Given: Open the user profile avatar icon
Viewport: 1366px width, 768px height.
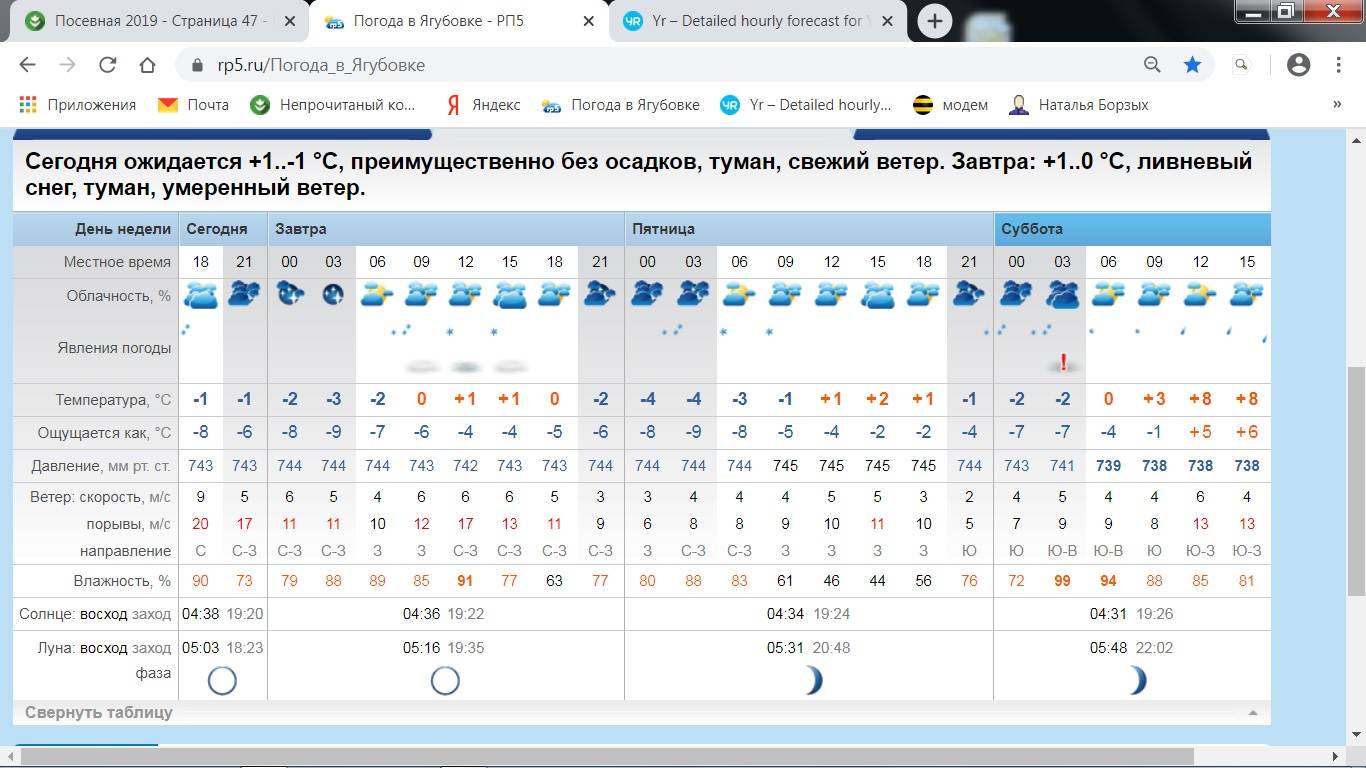Looking at the screenshot, I should click(x=1298, y=65).
